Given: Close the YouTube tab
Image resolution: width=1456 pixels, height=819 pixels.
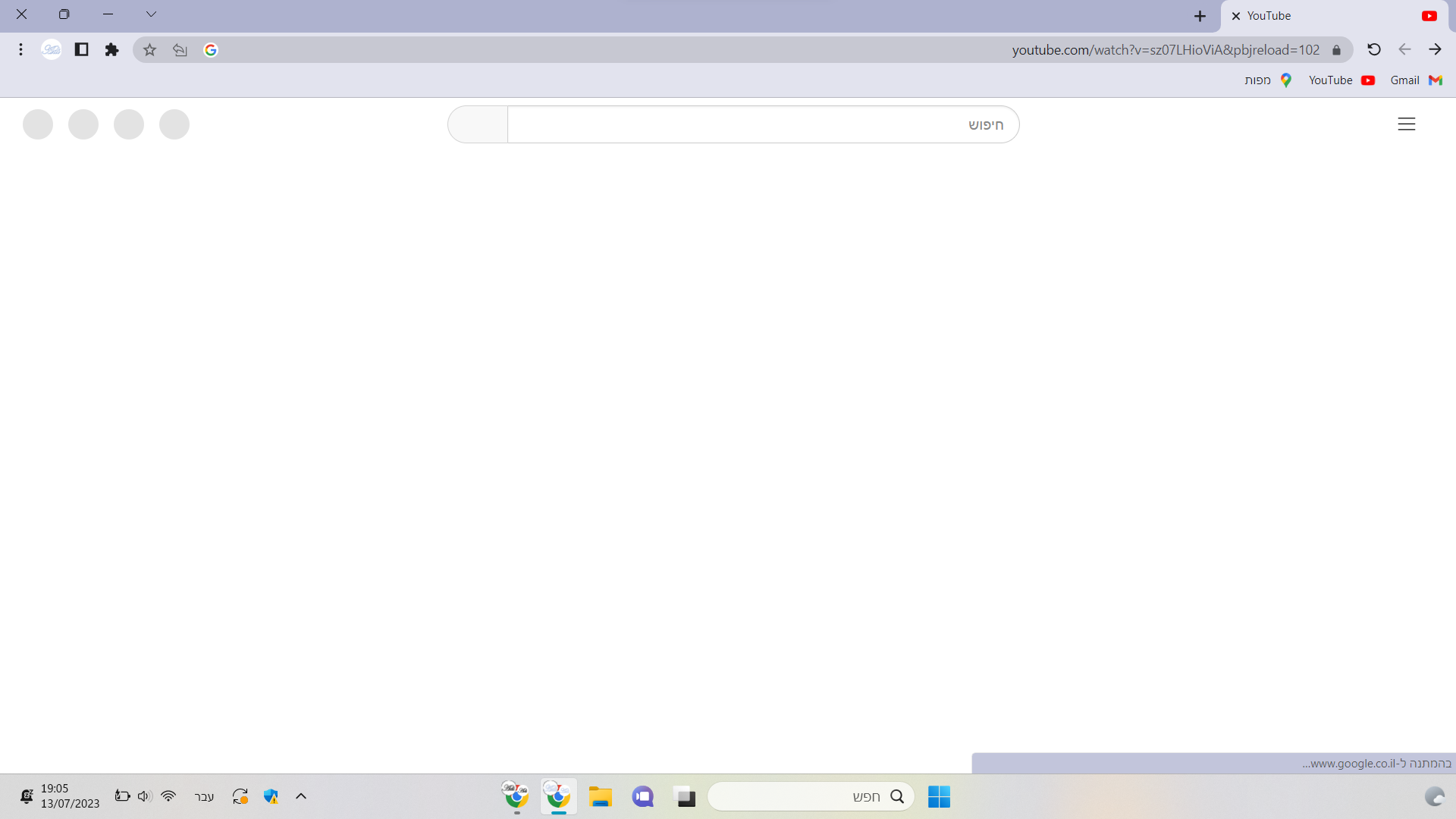Looking at the screenshot, I should click(1236, 16).
